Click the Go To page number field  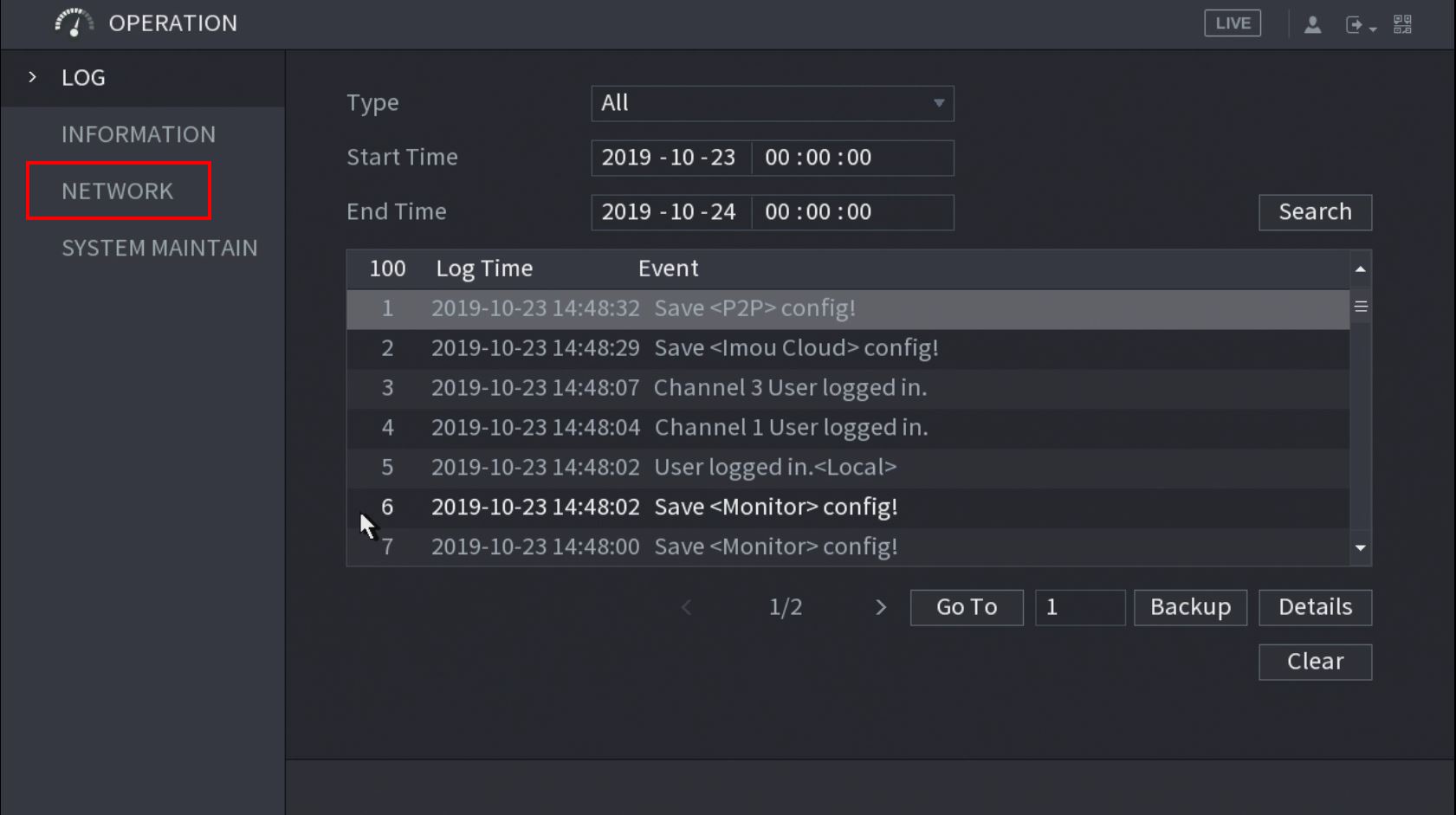pyautogui.click(x=1079, y=607)
